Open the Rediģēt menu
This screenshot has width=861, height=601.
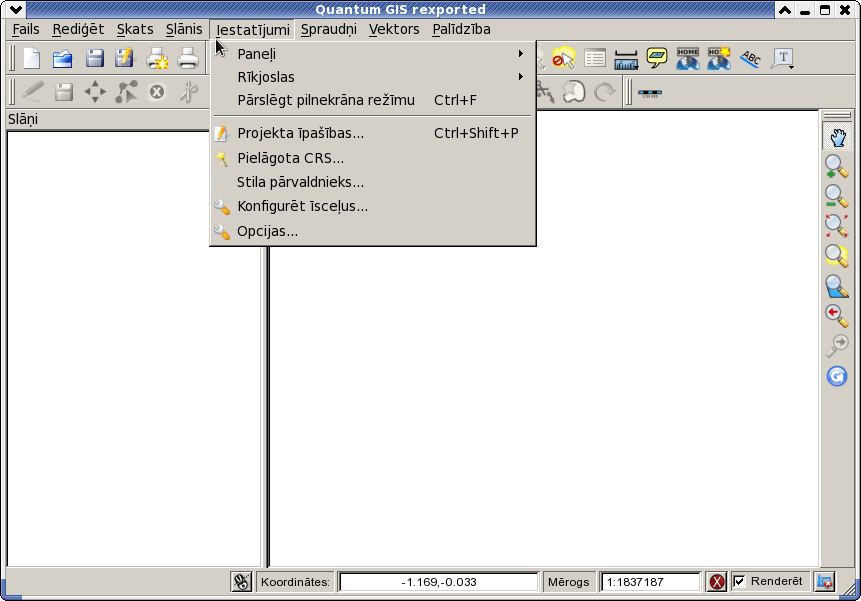78,29
